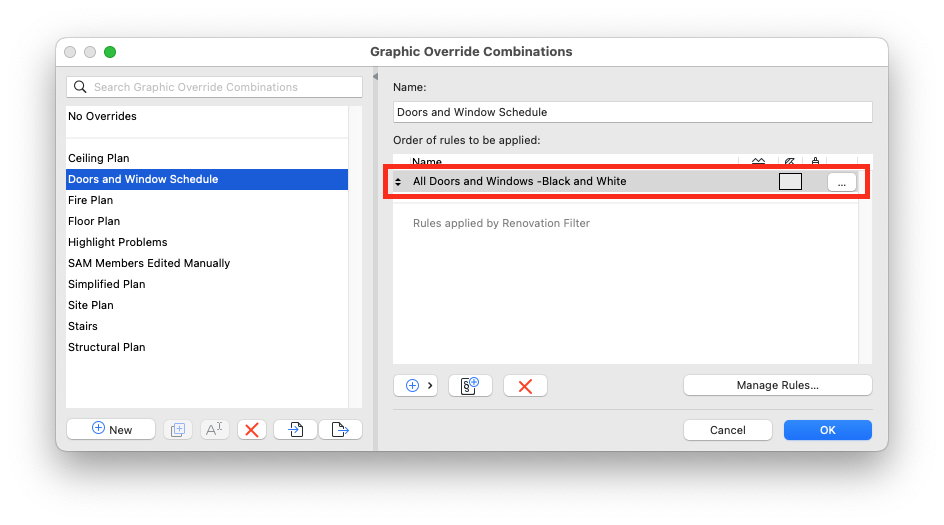This screenshot has width=944, height=525.
Task: Click the fill override column header icon
Action: point(790,161)
